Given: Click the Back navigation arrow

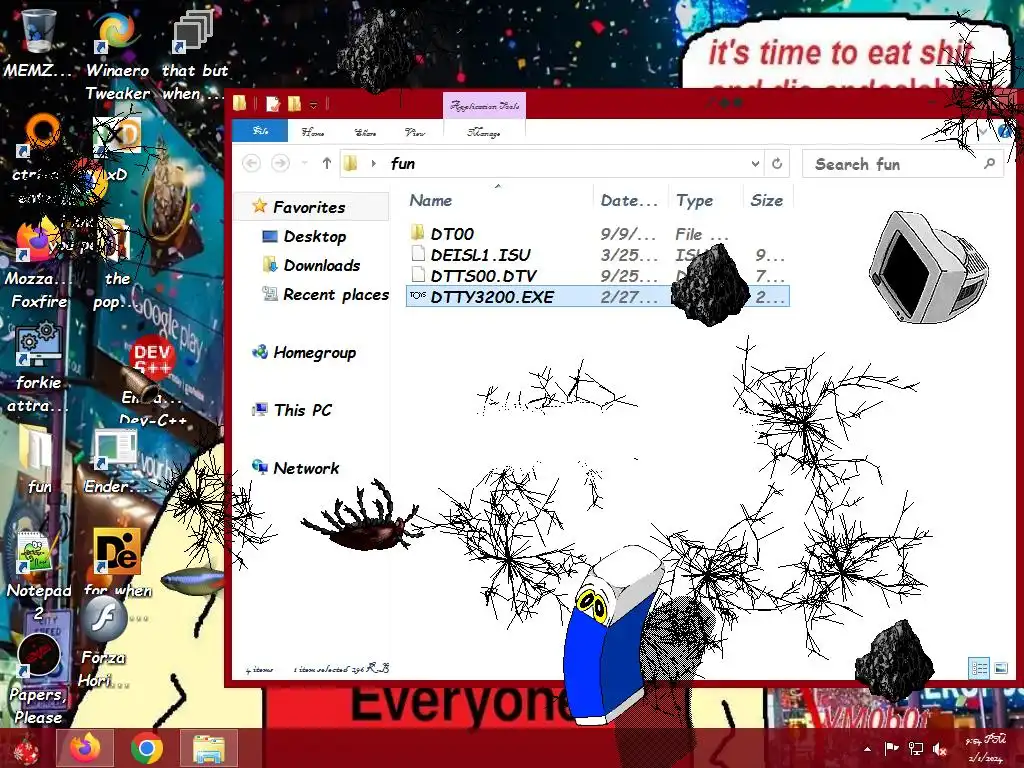Looking at the screenshot, I should 251,163.
